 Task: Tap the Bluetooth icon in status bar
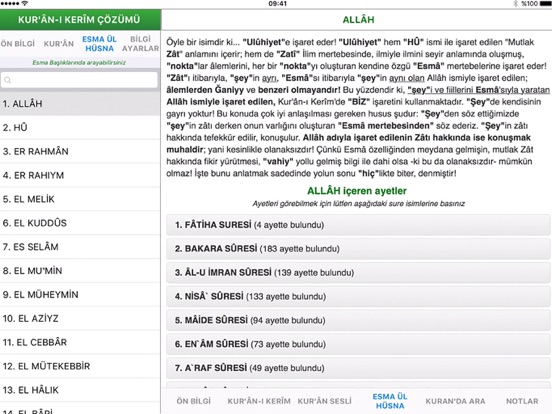tap(515, 4)
